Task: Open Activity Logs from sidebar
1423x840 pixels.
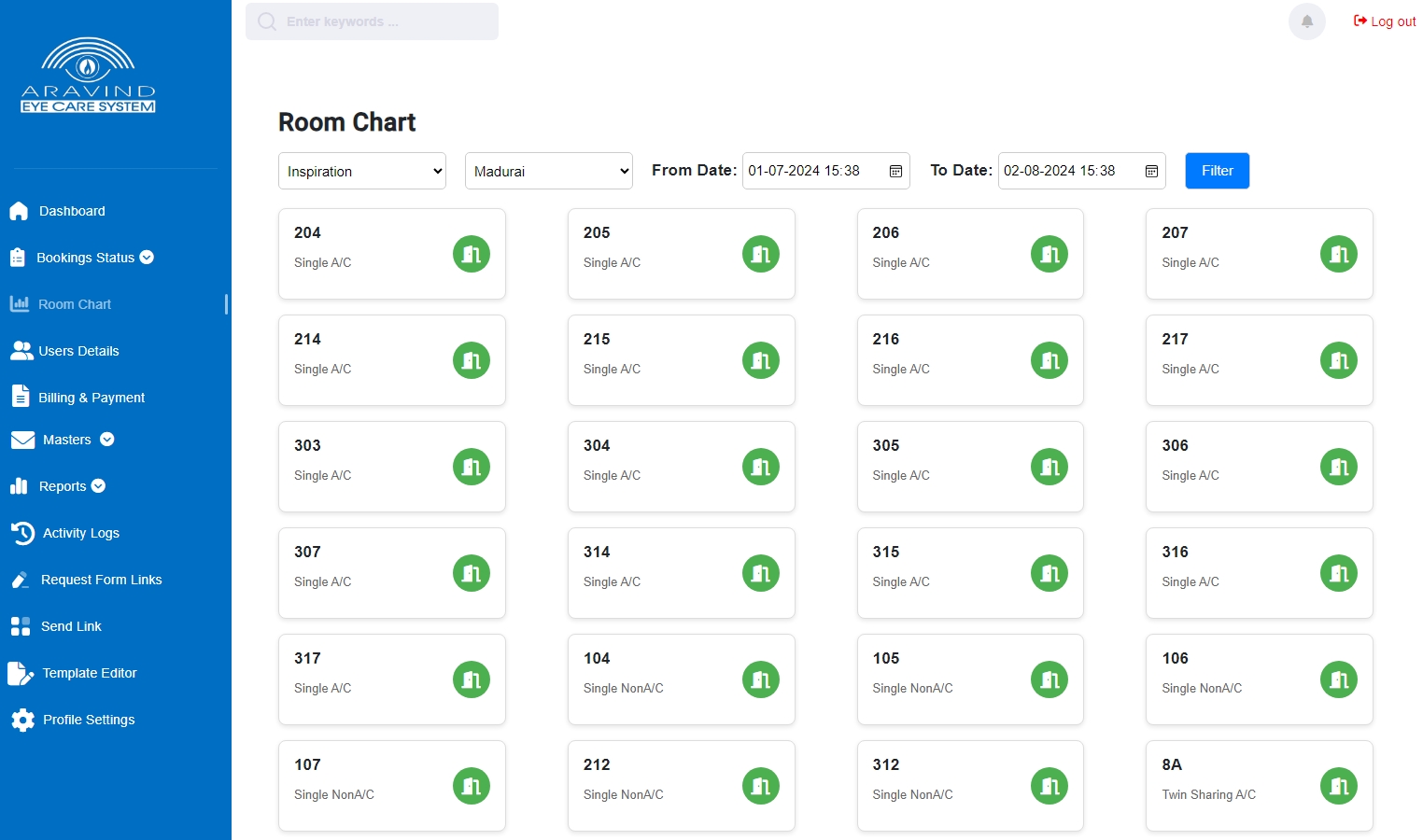Action: (80, 533)
